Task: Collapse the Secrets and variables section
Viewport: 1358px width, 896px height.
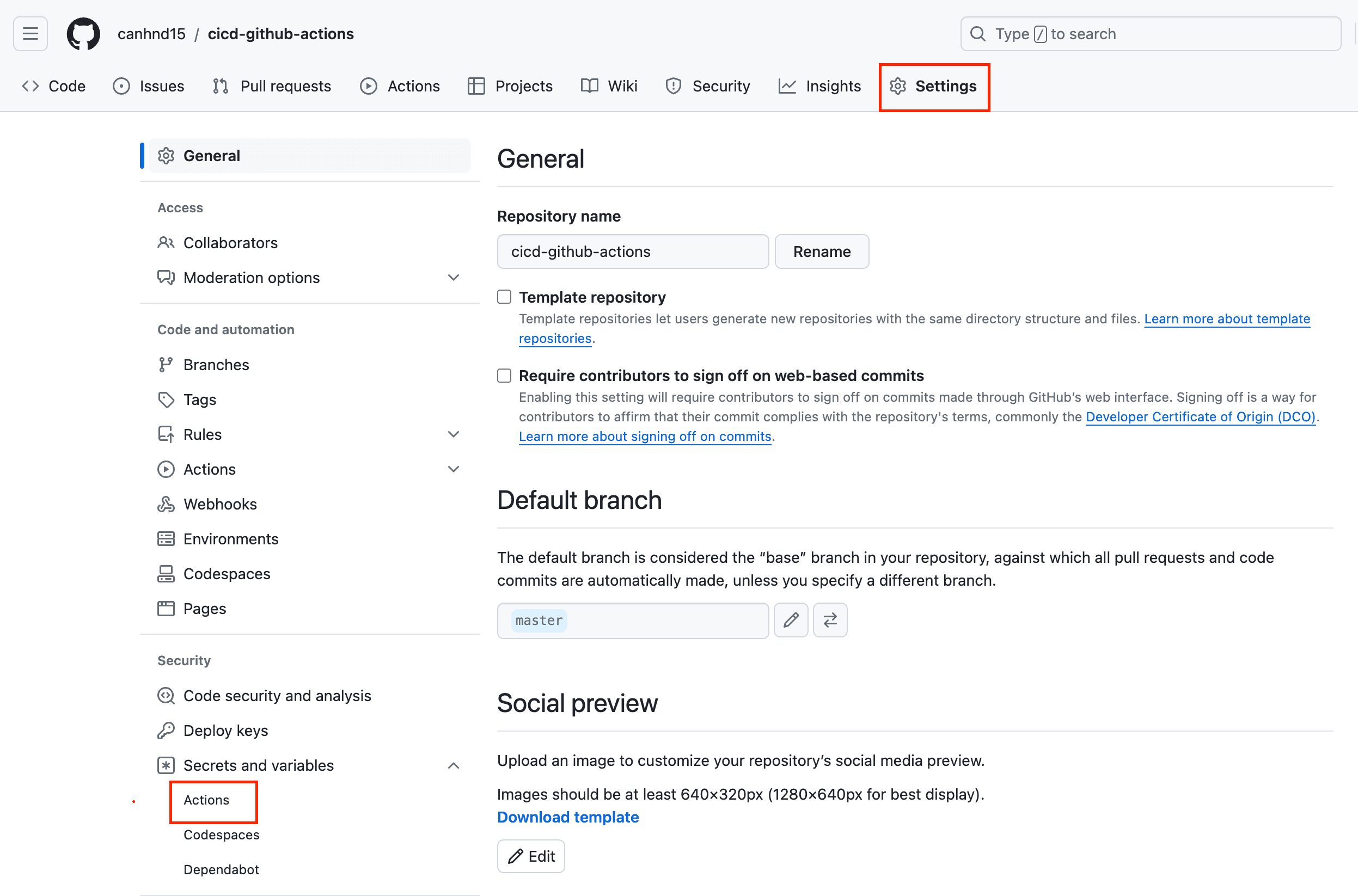Action: (454, 765)
